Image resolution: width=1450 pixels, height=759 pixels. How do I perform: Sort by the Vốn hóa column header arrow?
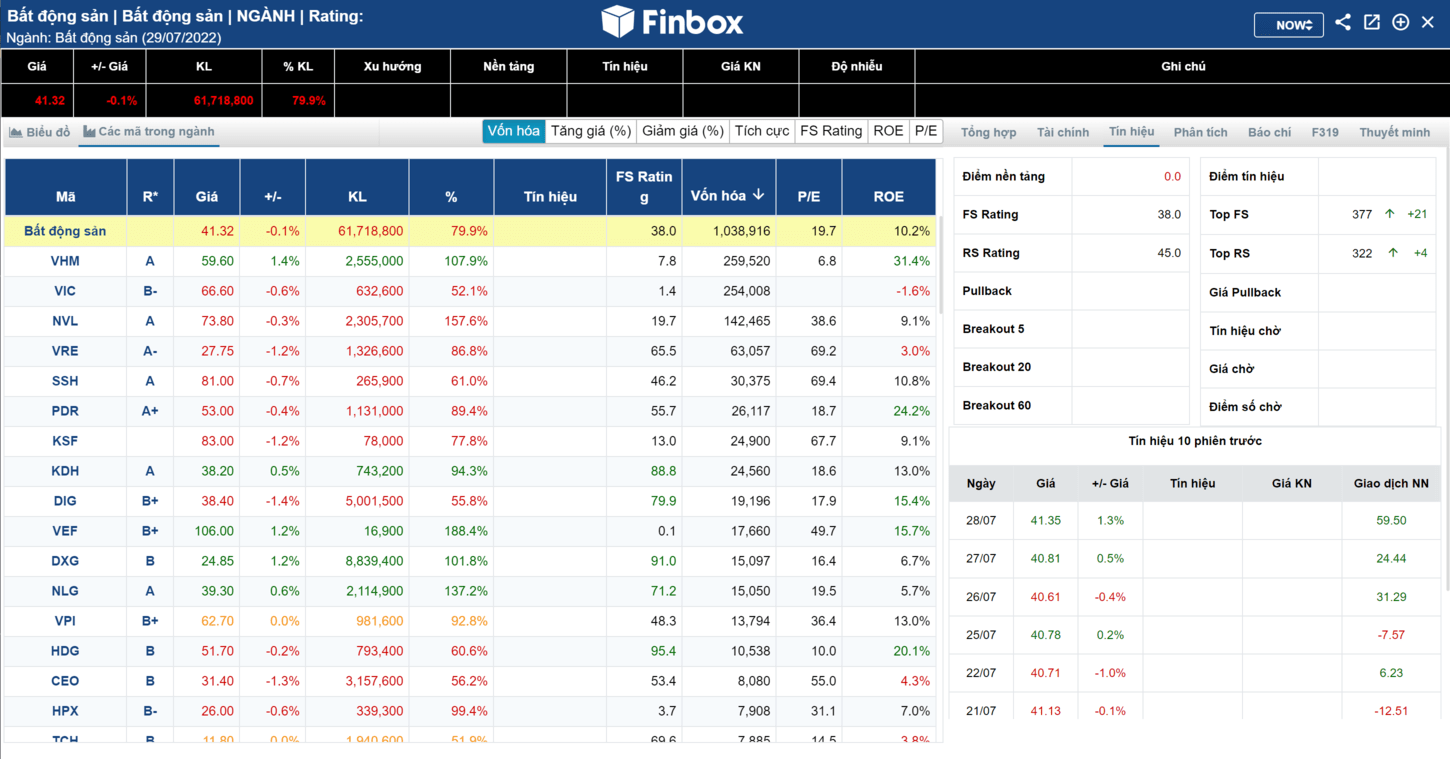point(759,195)
